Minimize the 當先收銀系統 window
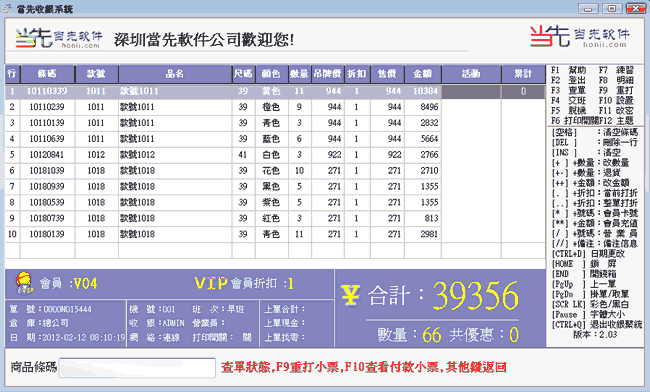This screenshot has width=650, height=392. [x=588, y=8]
